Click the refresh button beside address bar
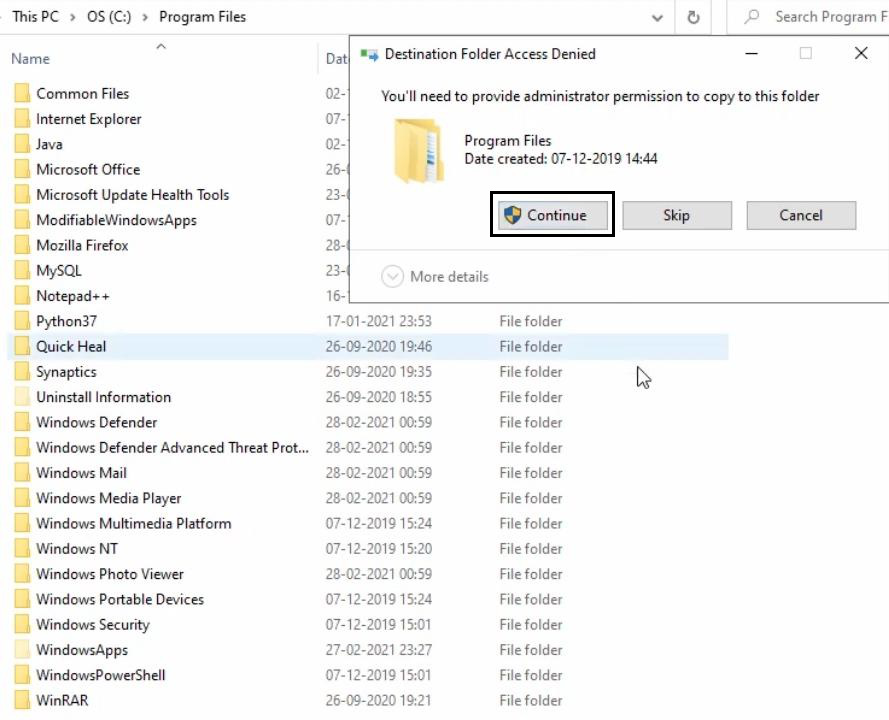Screen dimensions: 889x720 pos(693,18)
